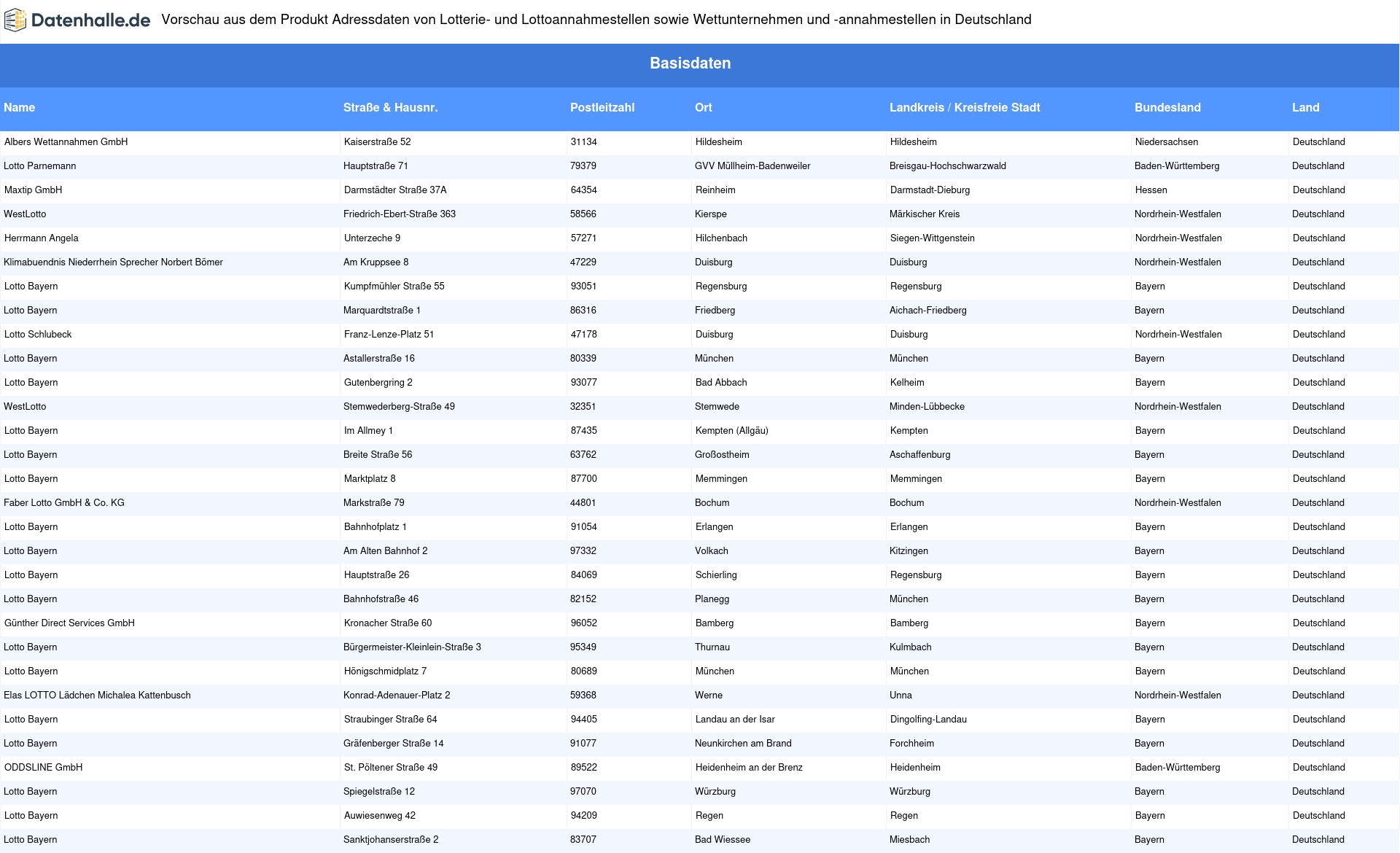
Task: Click Deutschland in the Albers Wettannahmen row
Action: tap(1319, 142)
